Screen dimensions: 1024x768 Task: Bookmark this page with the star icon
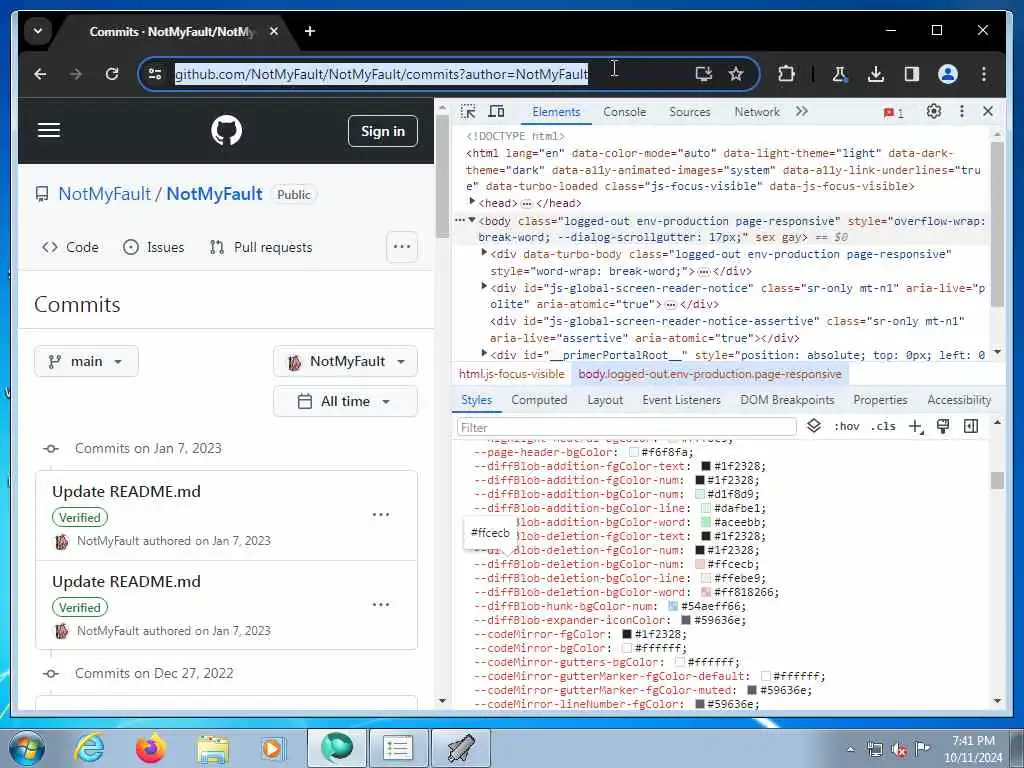pos(736,74)
